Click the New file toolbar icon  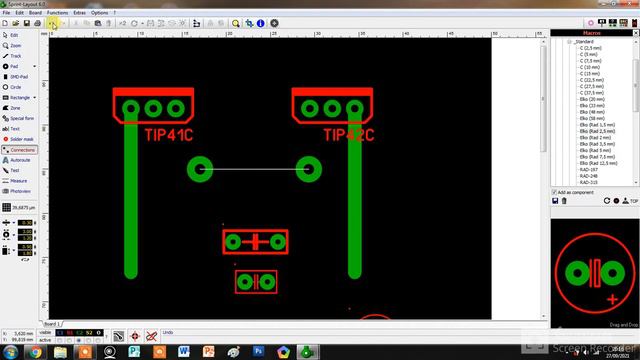pos(5,23)
